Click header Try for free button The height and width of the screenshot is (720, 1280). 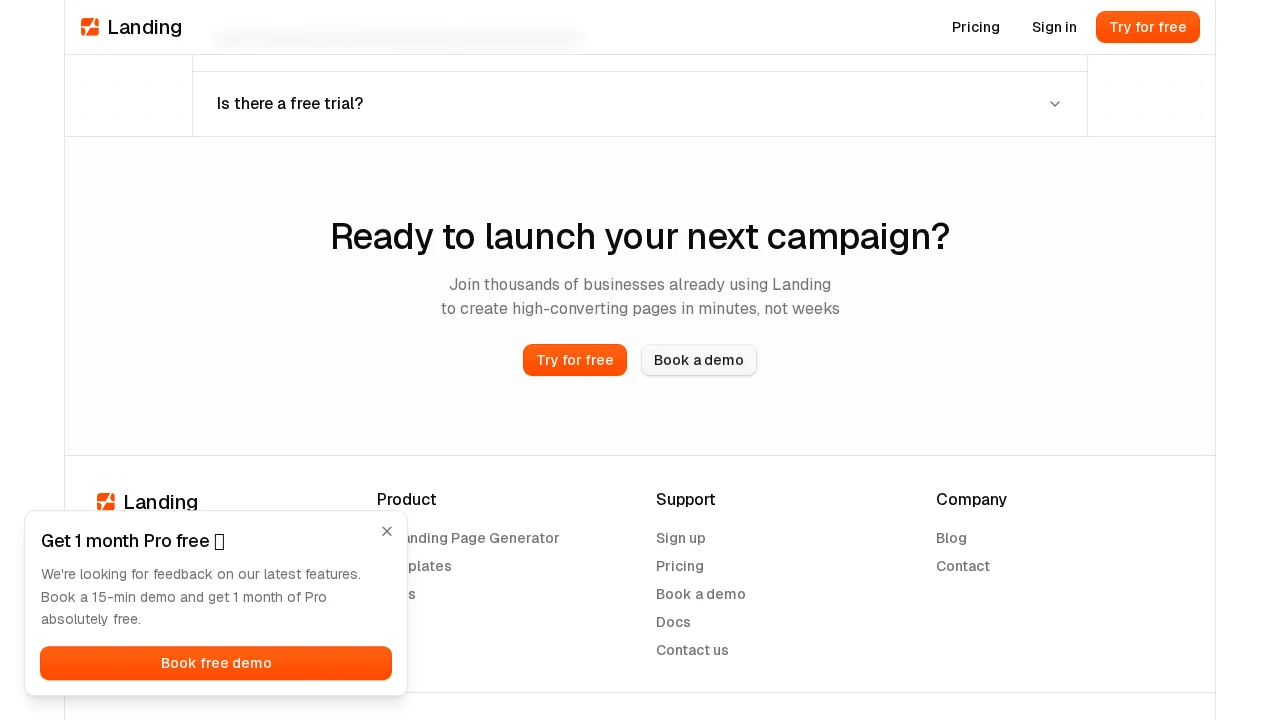pos(1147,27)
